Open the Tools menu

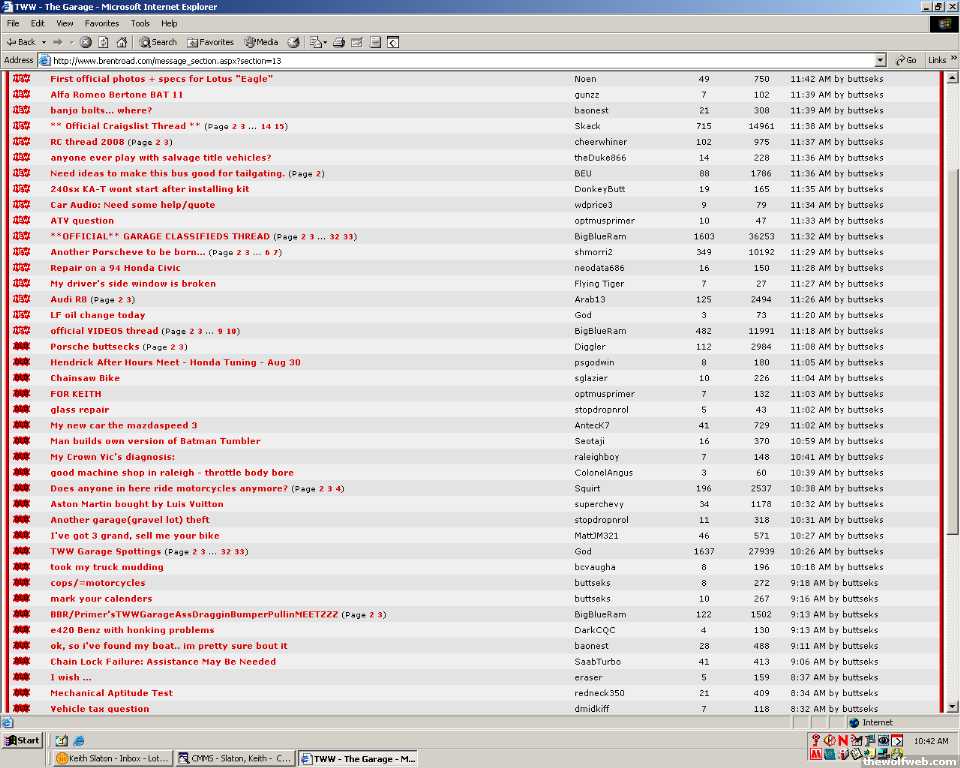140,23
